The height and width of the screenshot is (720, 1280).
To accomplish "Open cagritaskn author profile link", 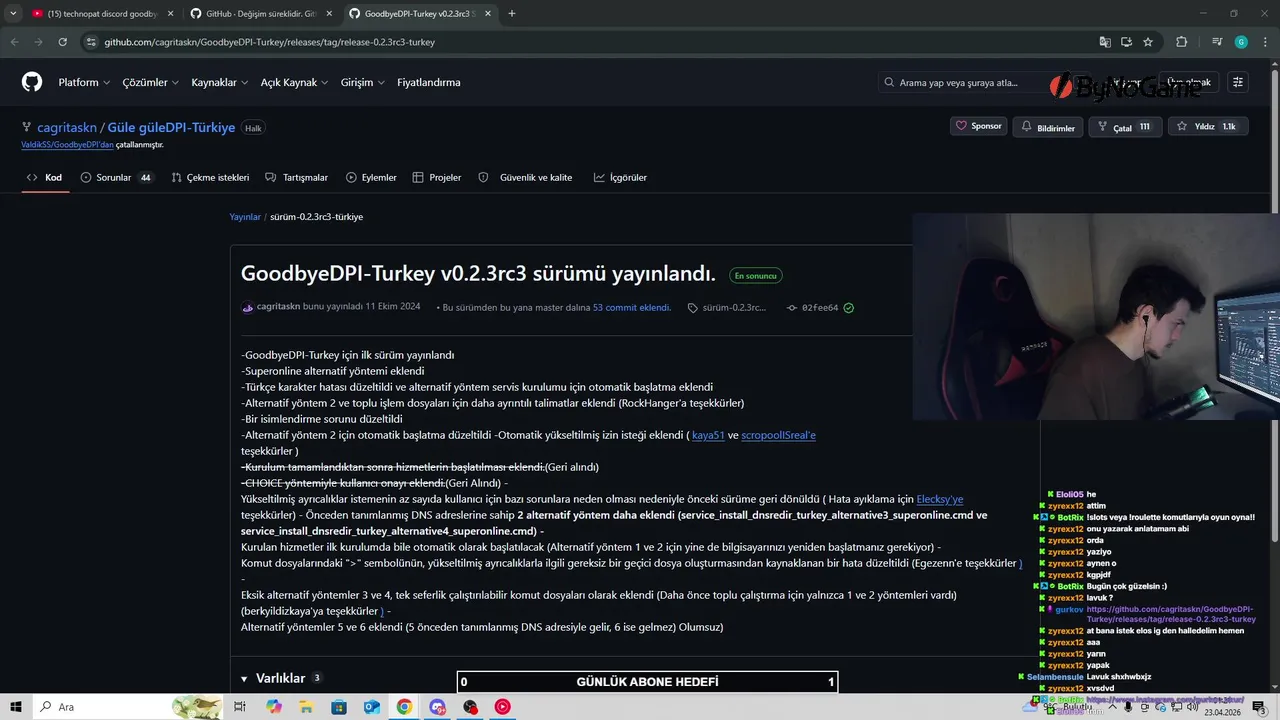I will (x=278, y=307).
